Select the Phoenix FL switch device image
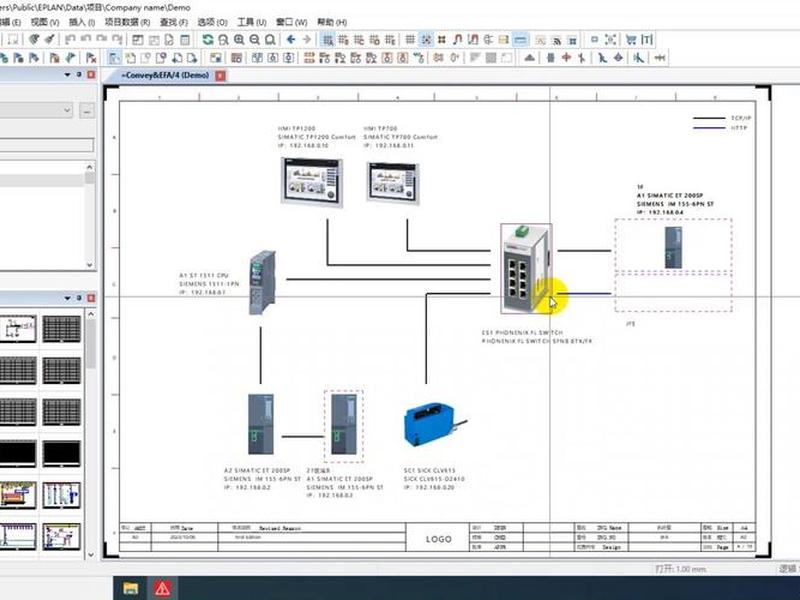 click(x=526, y=268)
